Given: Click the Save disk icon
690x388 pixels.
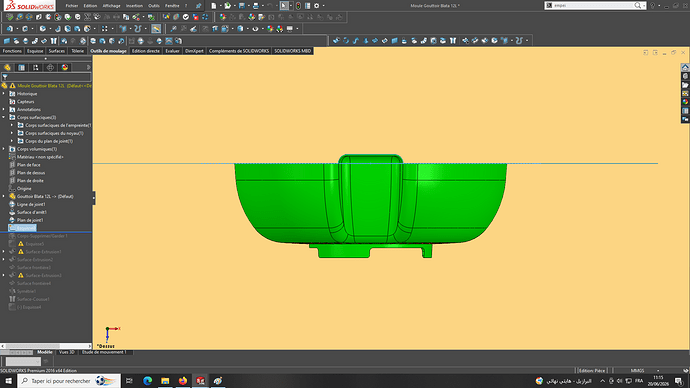Looking at the screenshot, I should click(242, 6).
